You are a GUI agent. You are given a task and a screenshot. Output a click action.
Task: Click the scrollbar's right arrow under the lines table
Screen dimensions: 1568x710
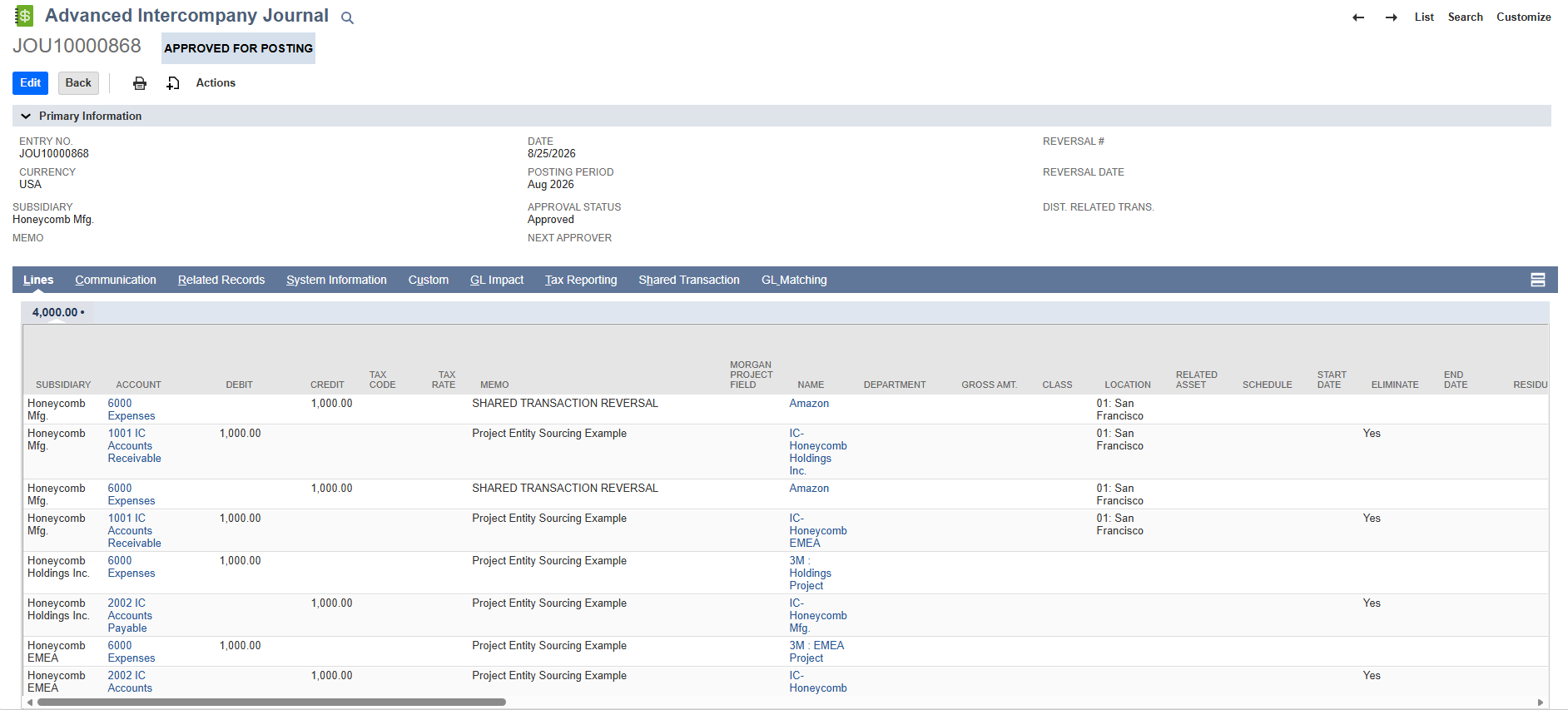tap(1541, 703)
